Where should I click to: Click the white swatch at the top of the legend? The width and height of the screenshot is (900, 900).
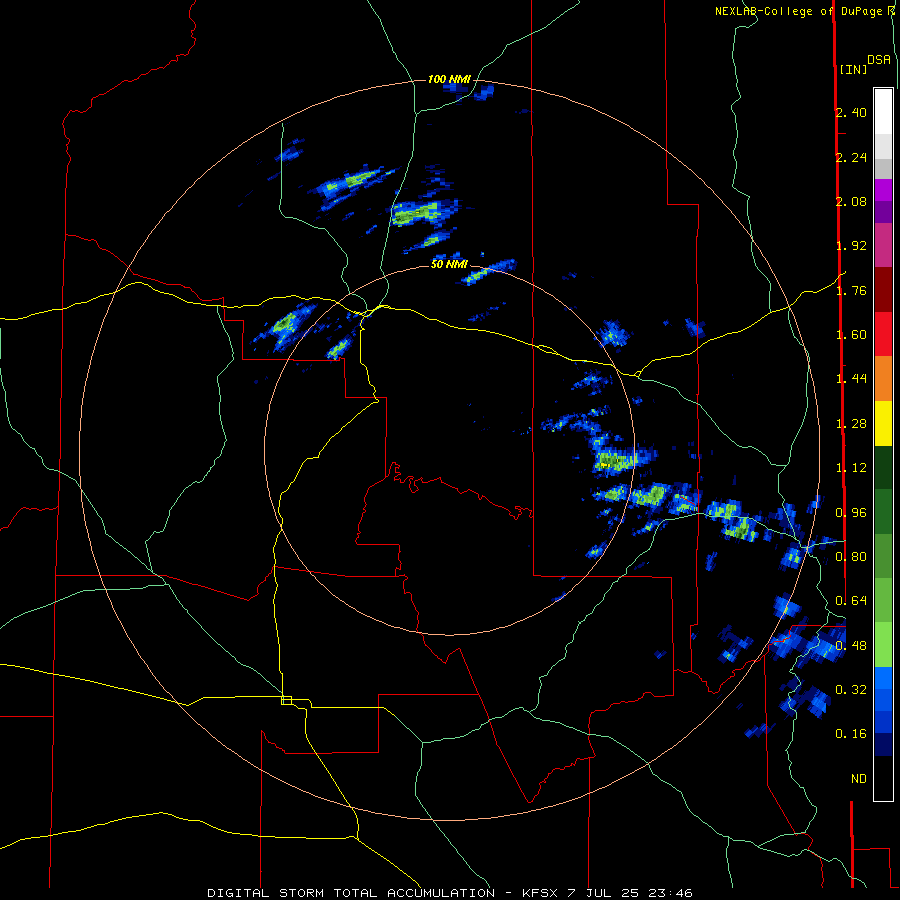pos(883,112)
